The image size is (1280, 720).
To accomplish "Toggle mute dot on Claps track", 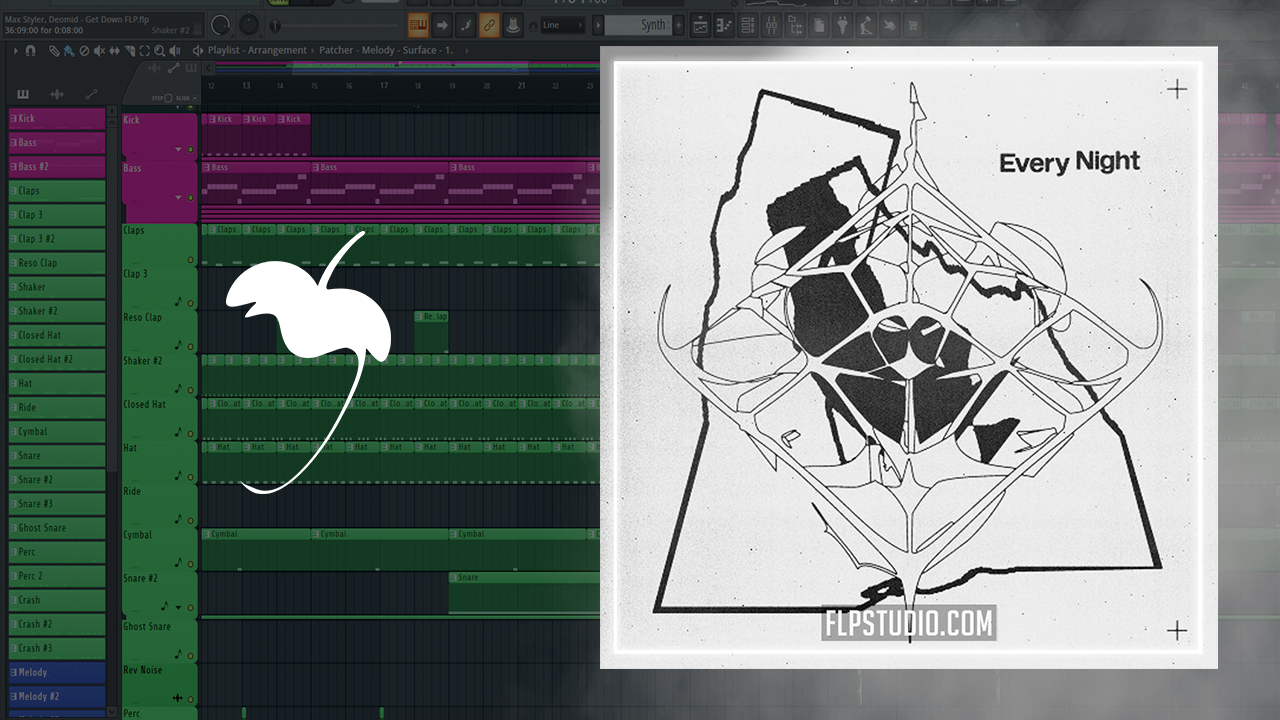I will [x=191, y=260].
